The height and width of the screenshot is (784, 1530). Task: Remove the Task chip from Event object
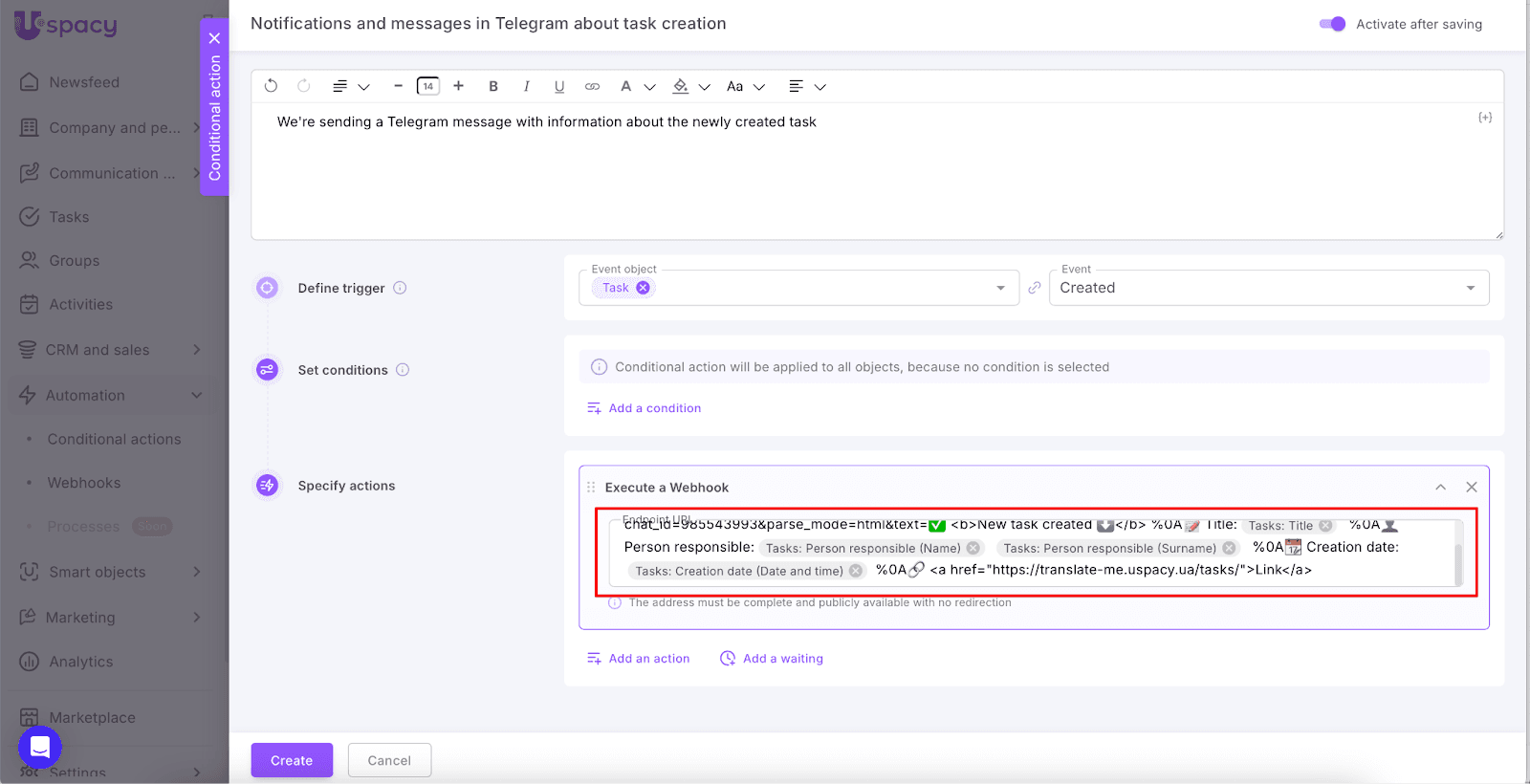tap(643, 288)
